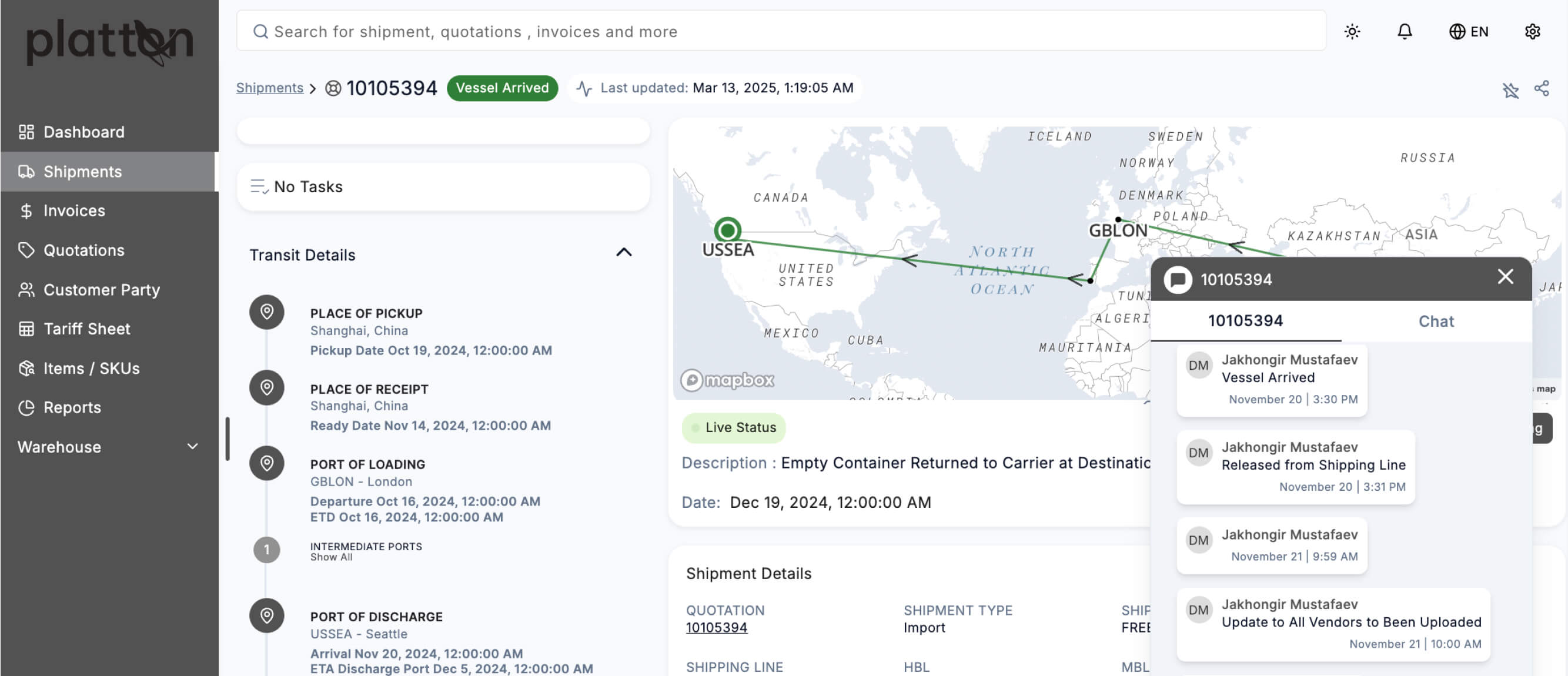The width and height of the screenshot is (1568, 676).
Task: Click the share icon for shipment
Action: (1541, 89)
